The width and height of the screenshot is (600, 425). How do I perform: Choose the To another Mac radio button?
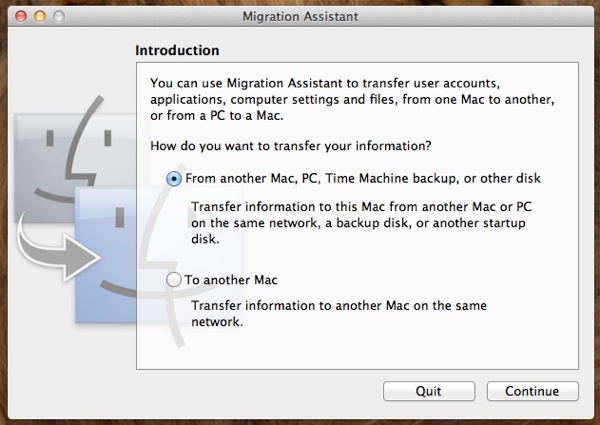174,280
